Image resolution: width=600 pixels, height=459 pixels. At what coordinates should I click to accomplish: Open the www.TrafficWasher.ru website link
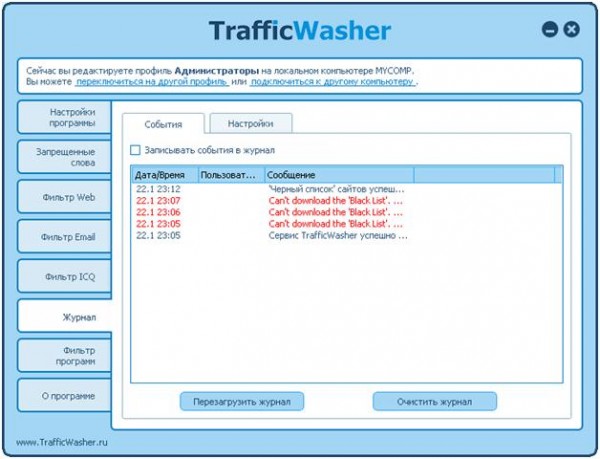62,442
